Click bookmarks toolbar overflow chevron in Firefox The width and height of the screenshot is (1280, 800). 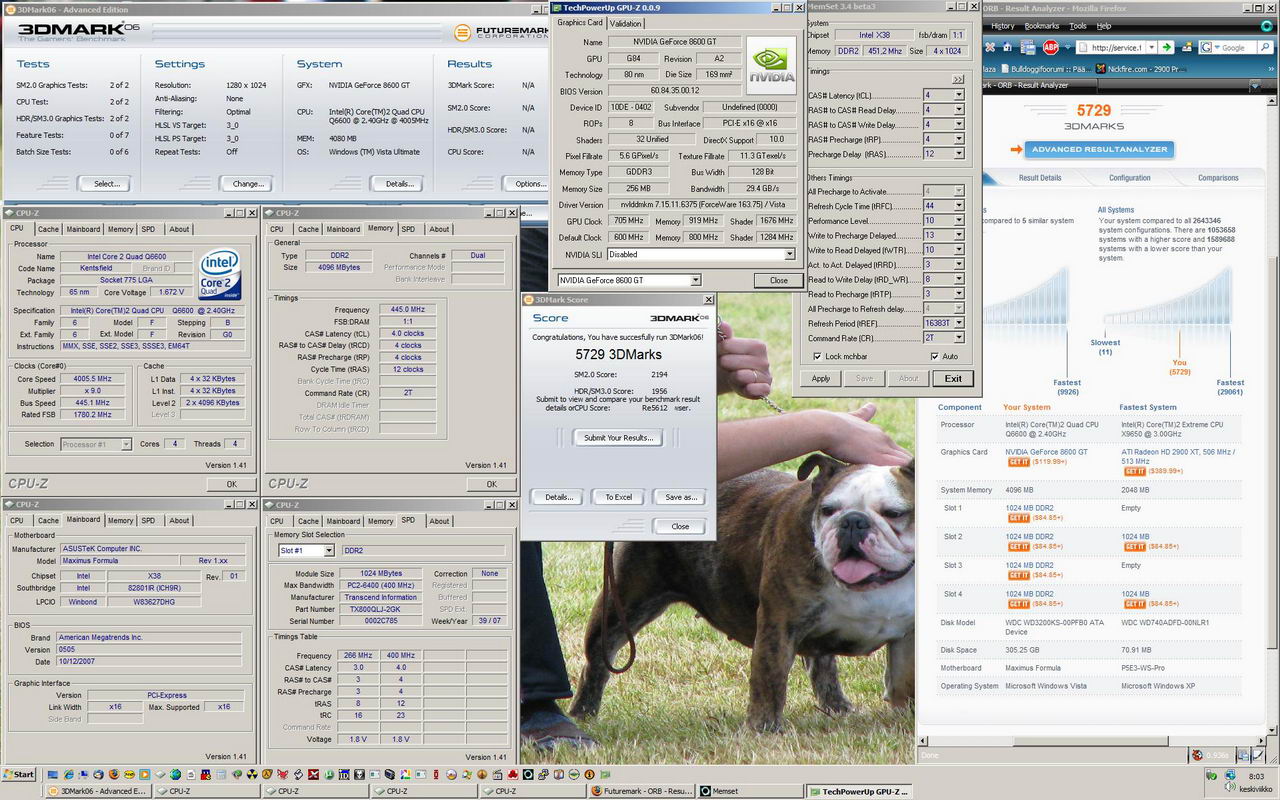[x=1271, y=69]
